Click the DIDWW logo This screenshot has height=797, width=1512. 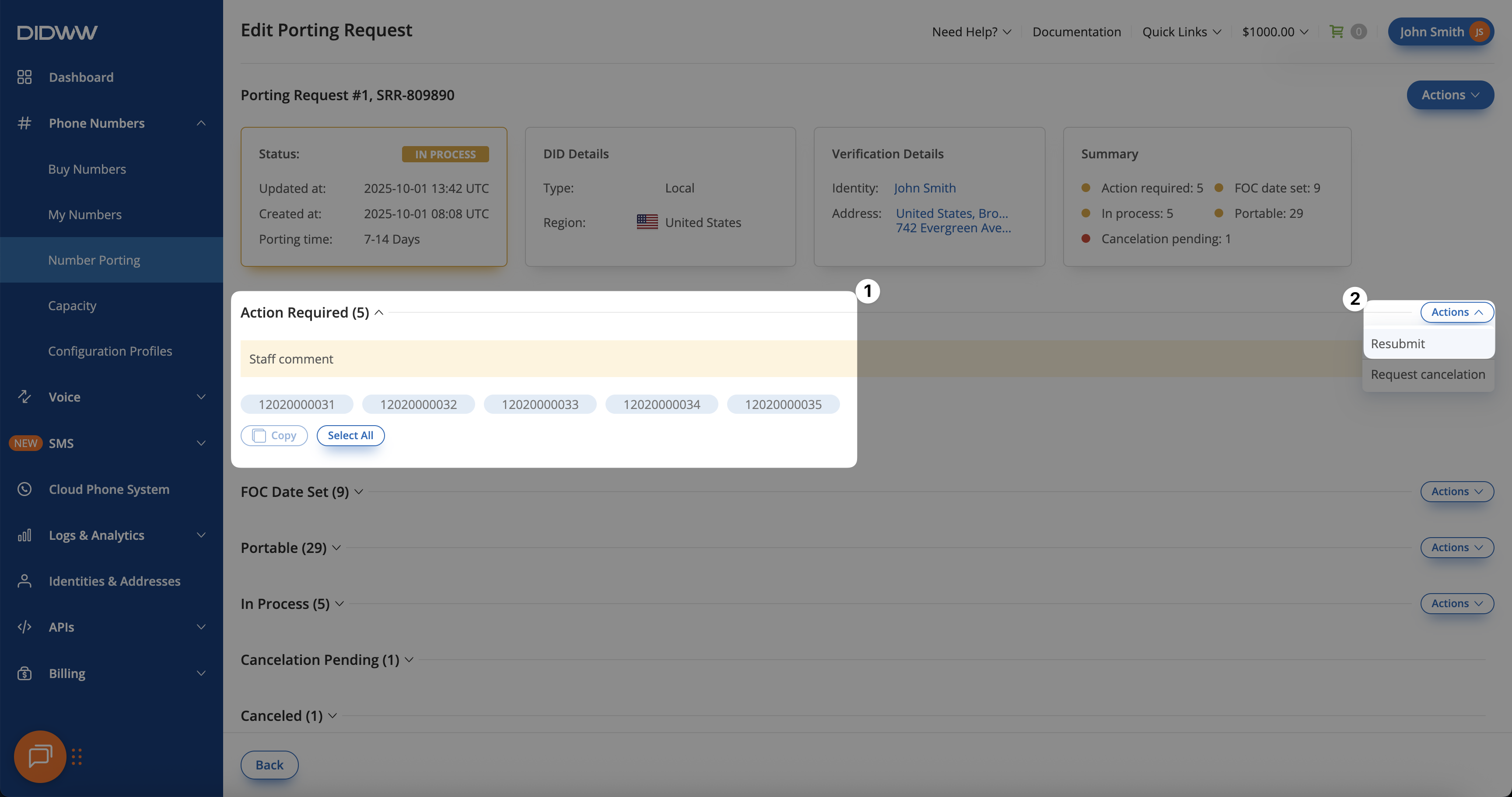[x=57, y=32]
